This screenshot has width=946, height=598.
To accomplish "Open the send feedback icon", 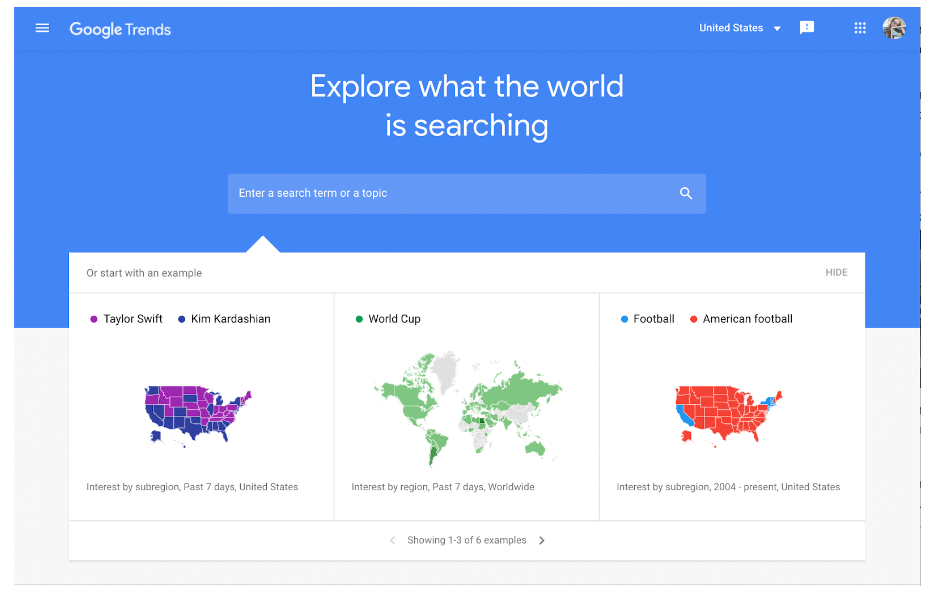I will [x=807, y=28].
